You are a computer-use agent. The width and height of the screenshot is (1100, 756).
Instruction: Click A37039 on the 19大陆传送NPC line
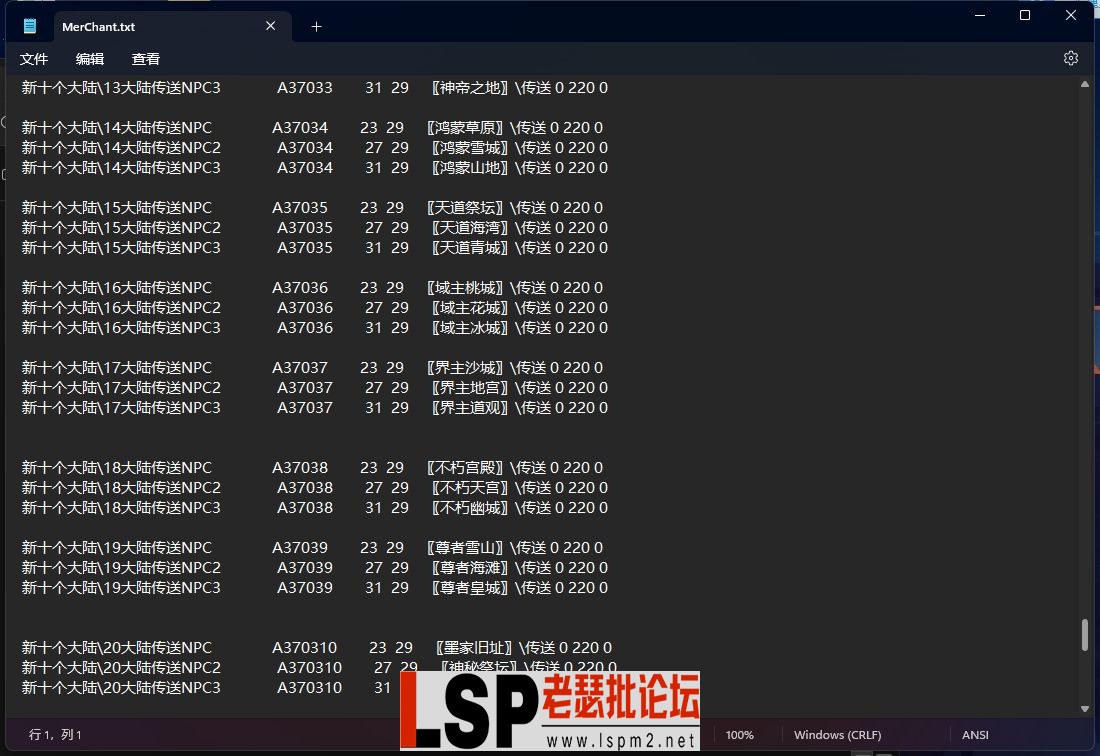pos(300,548)
